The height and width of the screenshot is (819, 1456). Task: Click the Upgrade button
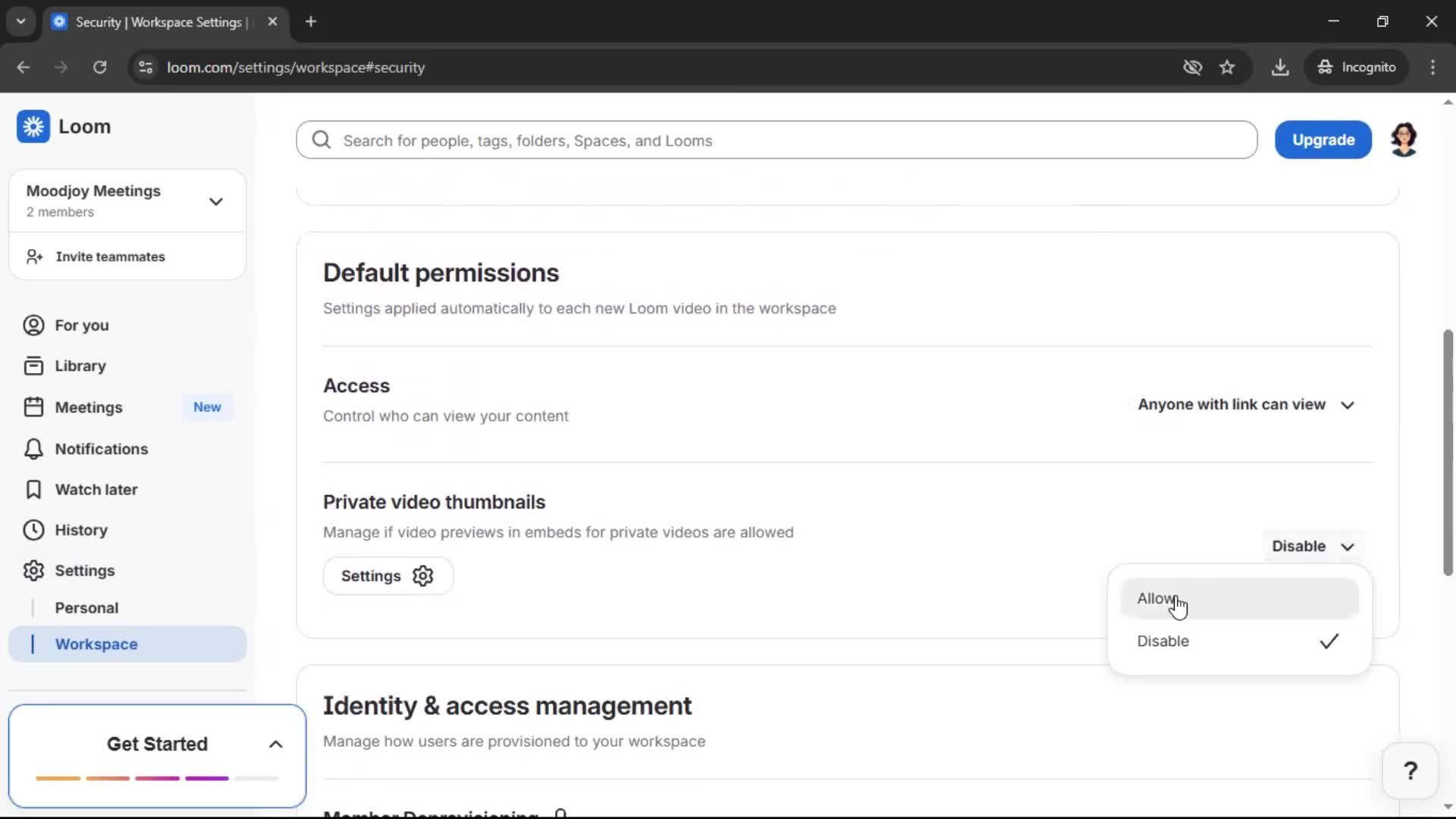coord(1323,140)
